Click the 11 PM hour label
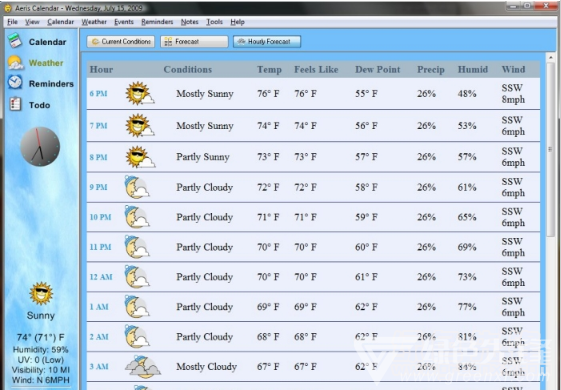The image size is (561, 390). pos(100,247)
